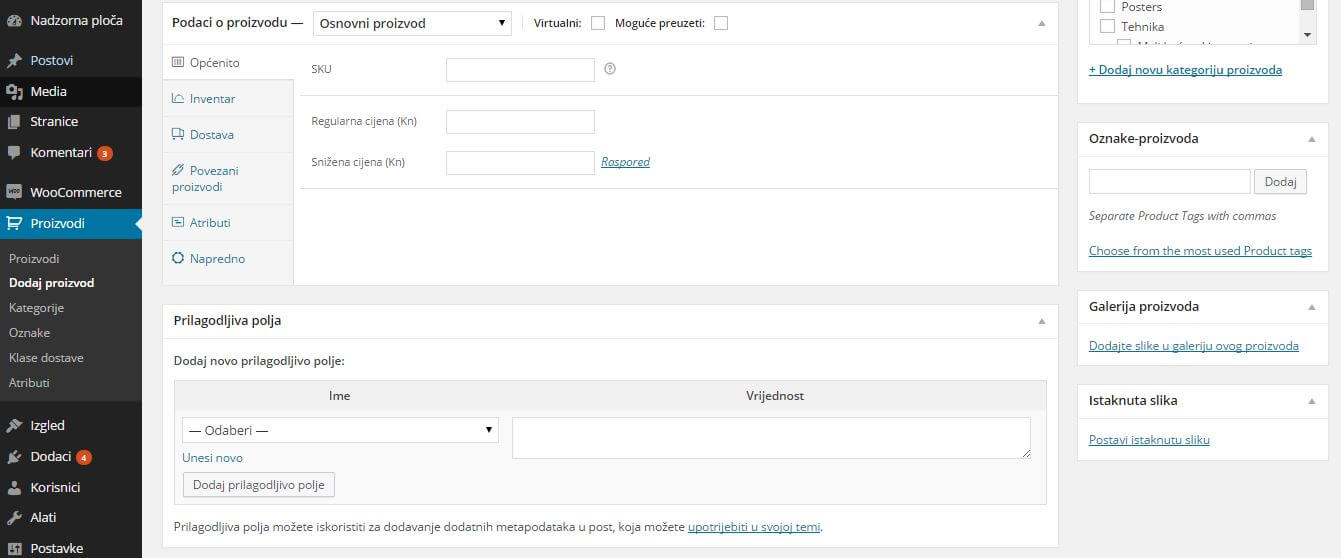1341x558 pixels.
Task: Click the Izgled paintbrush icon
Action: click(x=14, y=426)
